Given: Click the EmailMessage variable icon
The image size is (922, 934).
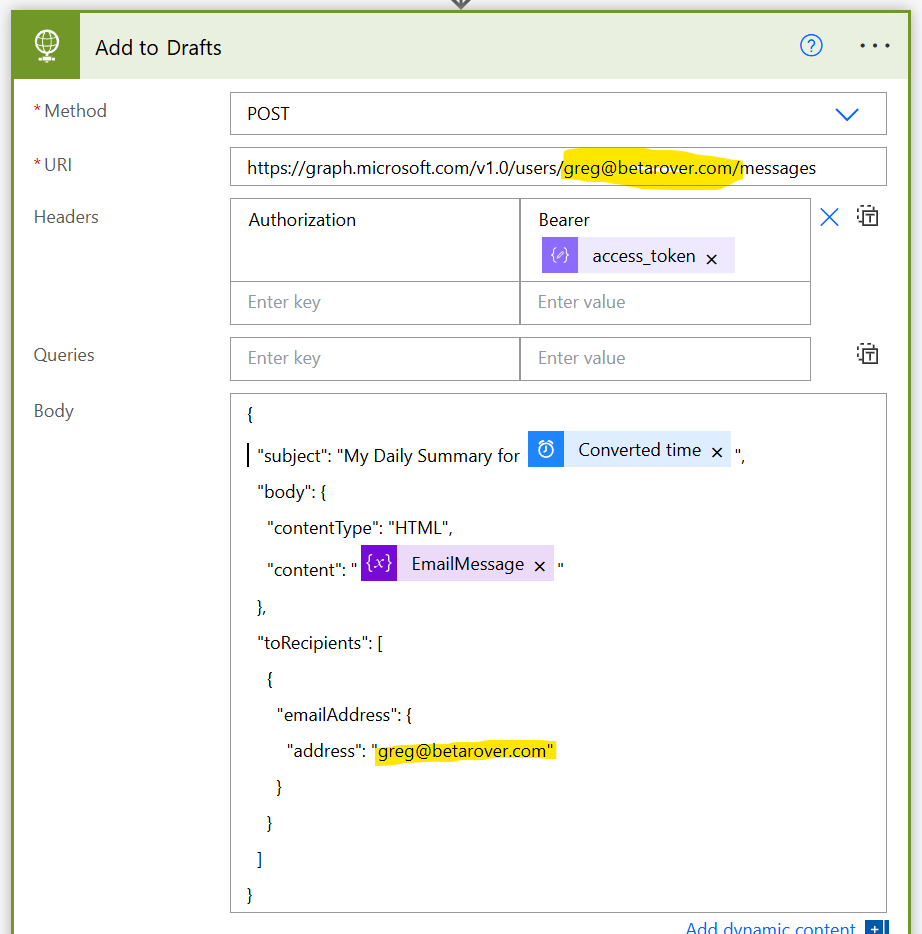Looking at the screenshot, I should 379,564.
